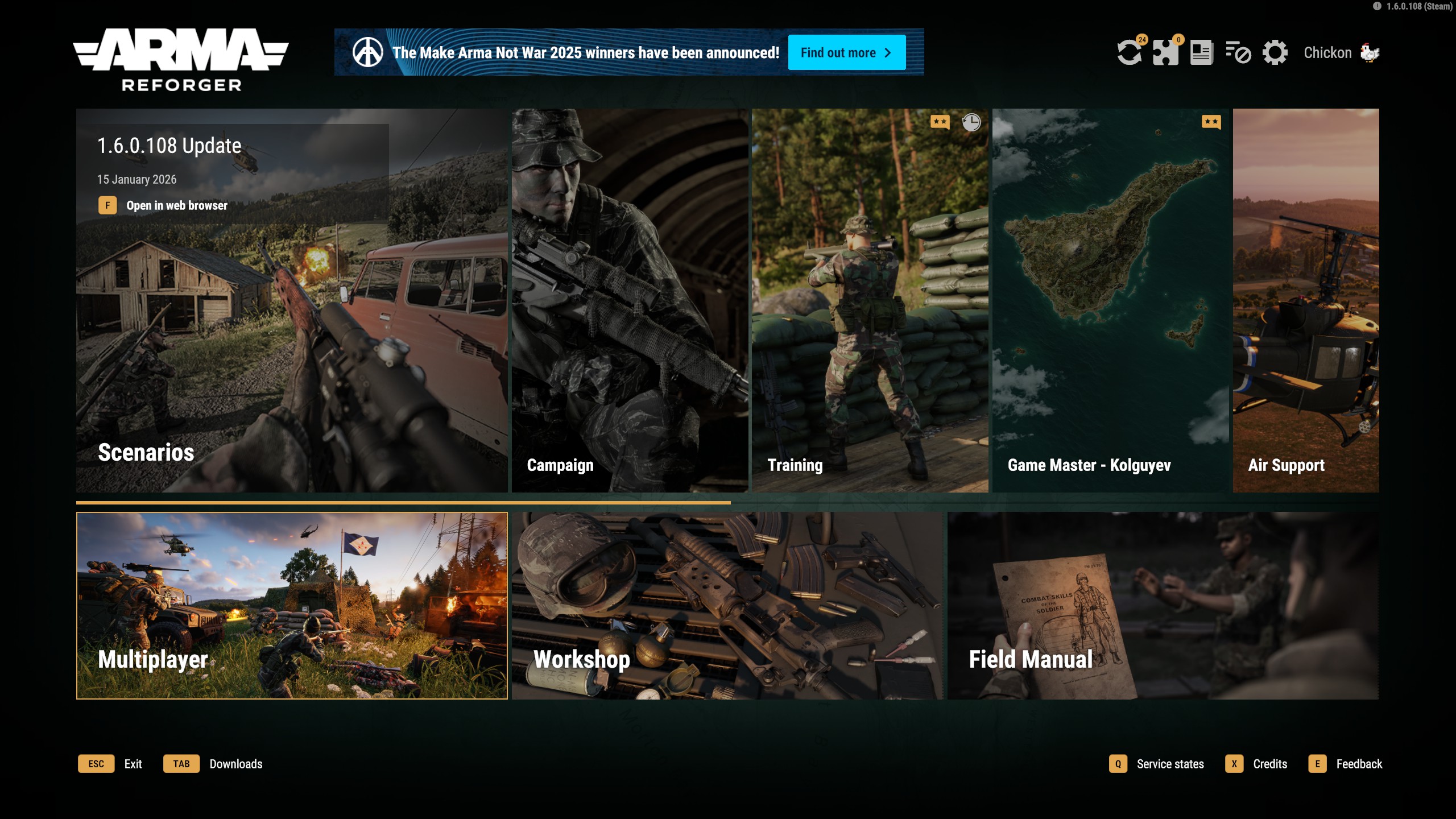Open the puzzle-piece mods icon
Viewport: 1456px width, 819px height.
pos(1165,53)
